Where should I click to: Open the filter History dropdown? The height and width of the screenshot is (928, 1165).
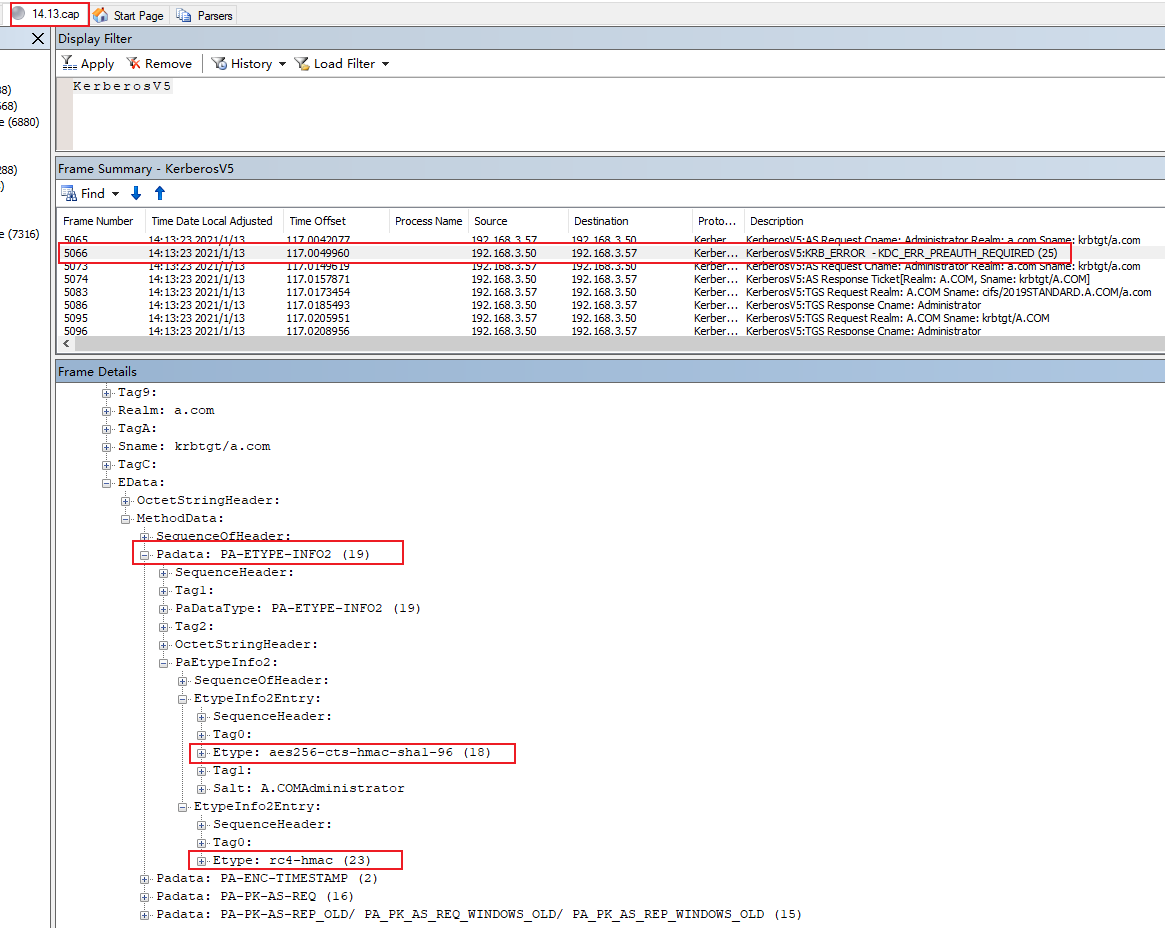pyautogui.click(x=248, y=64)
